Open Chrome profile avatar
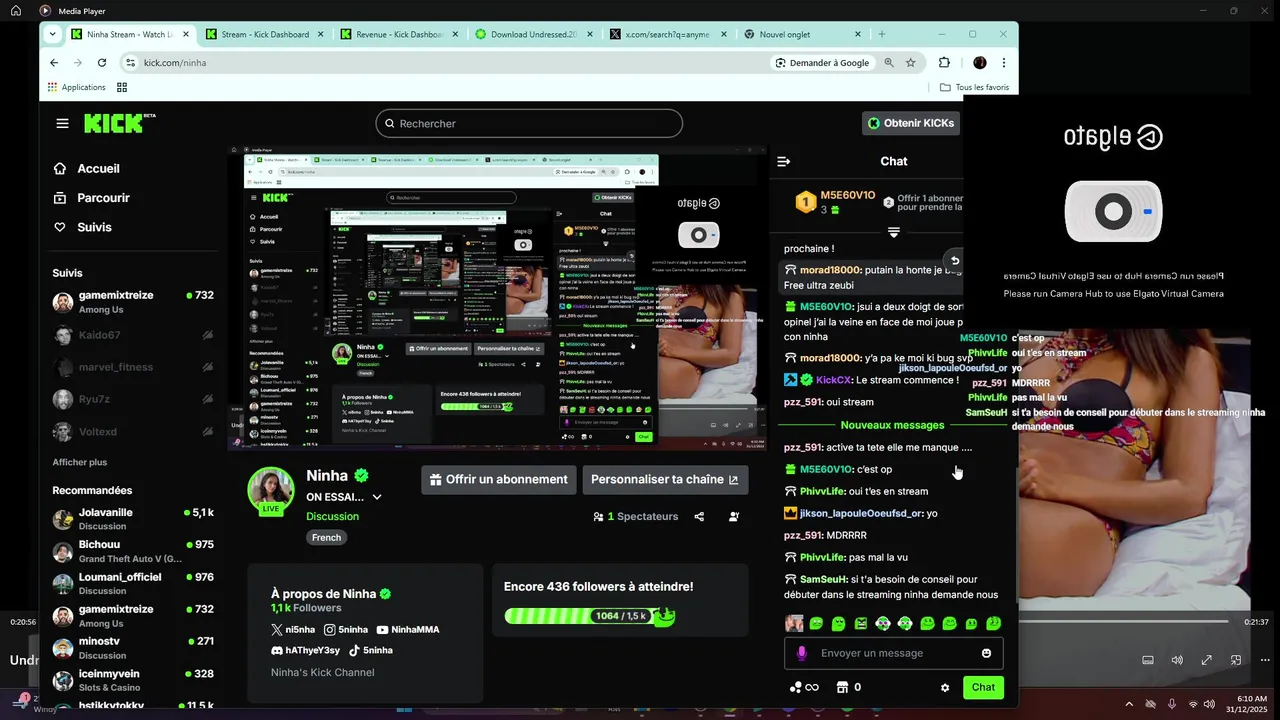 point(980,62)
